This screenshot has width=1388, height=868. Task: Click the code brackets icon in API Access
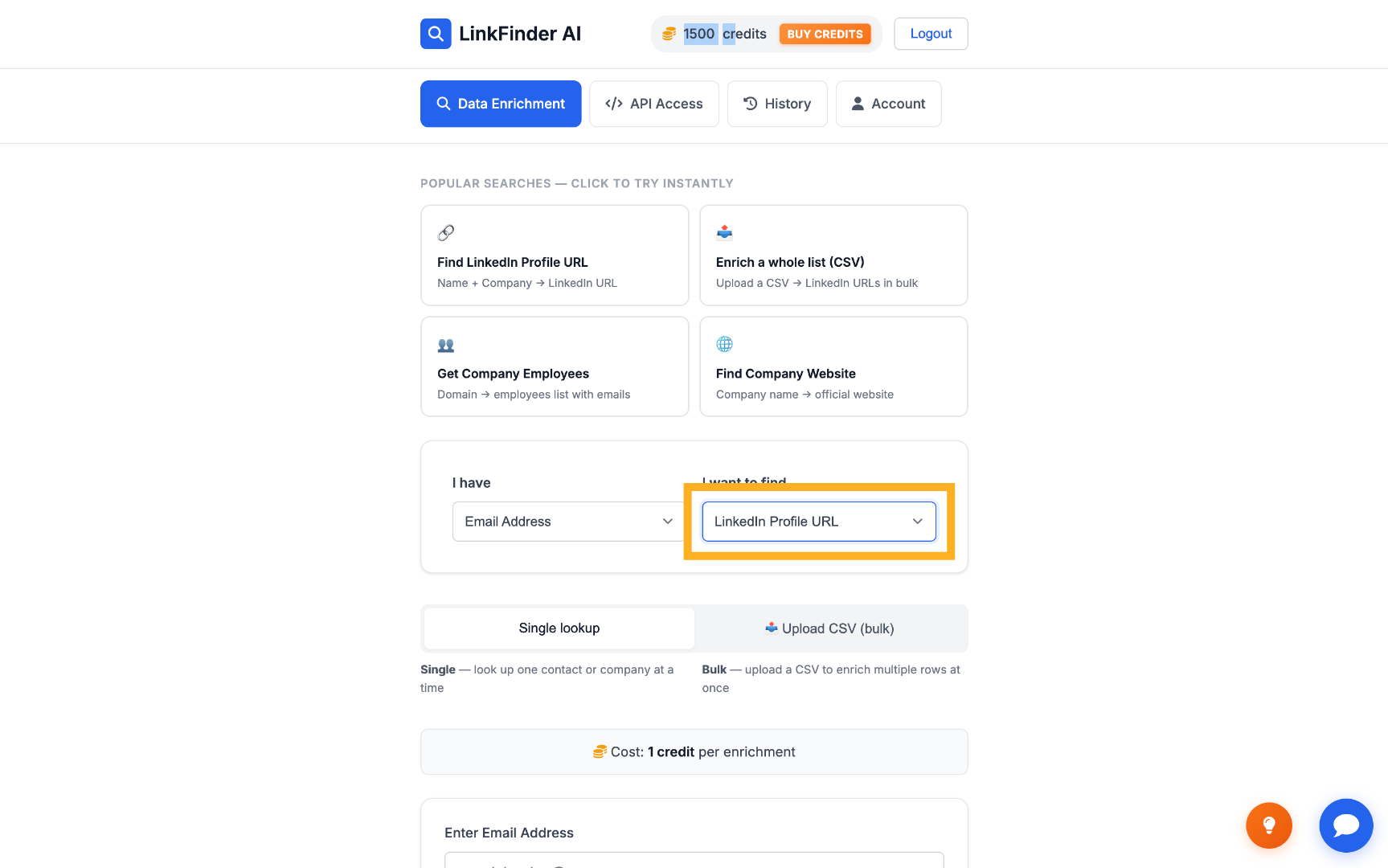coord(614,104)
